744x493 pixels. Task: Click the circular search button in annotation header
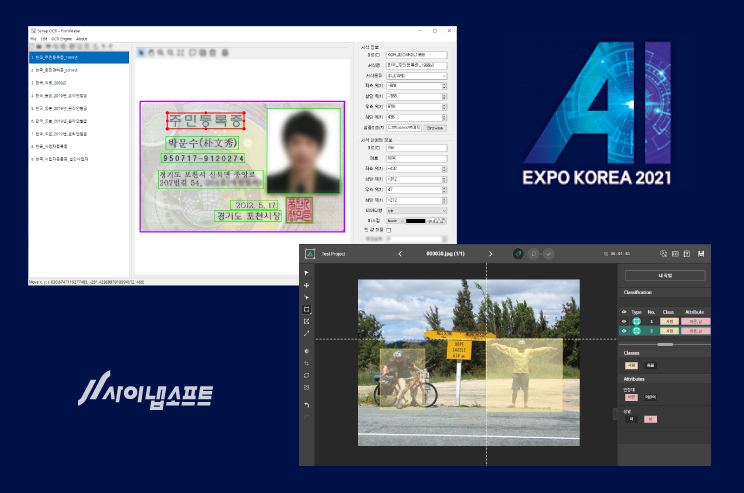[x=533, y=254]
